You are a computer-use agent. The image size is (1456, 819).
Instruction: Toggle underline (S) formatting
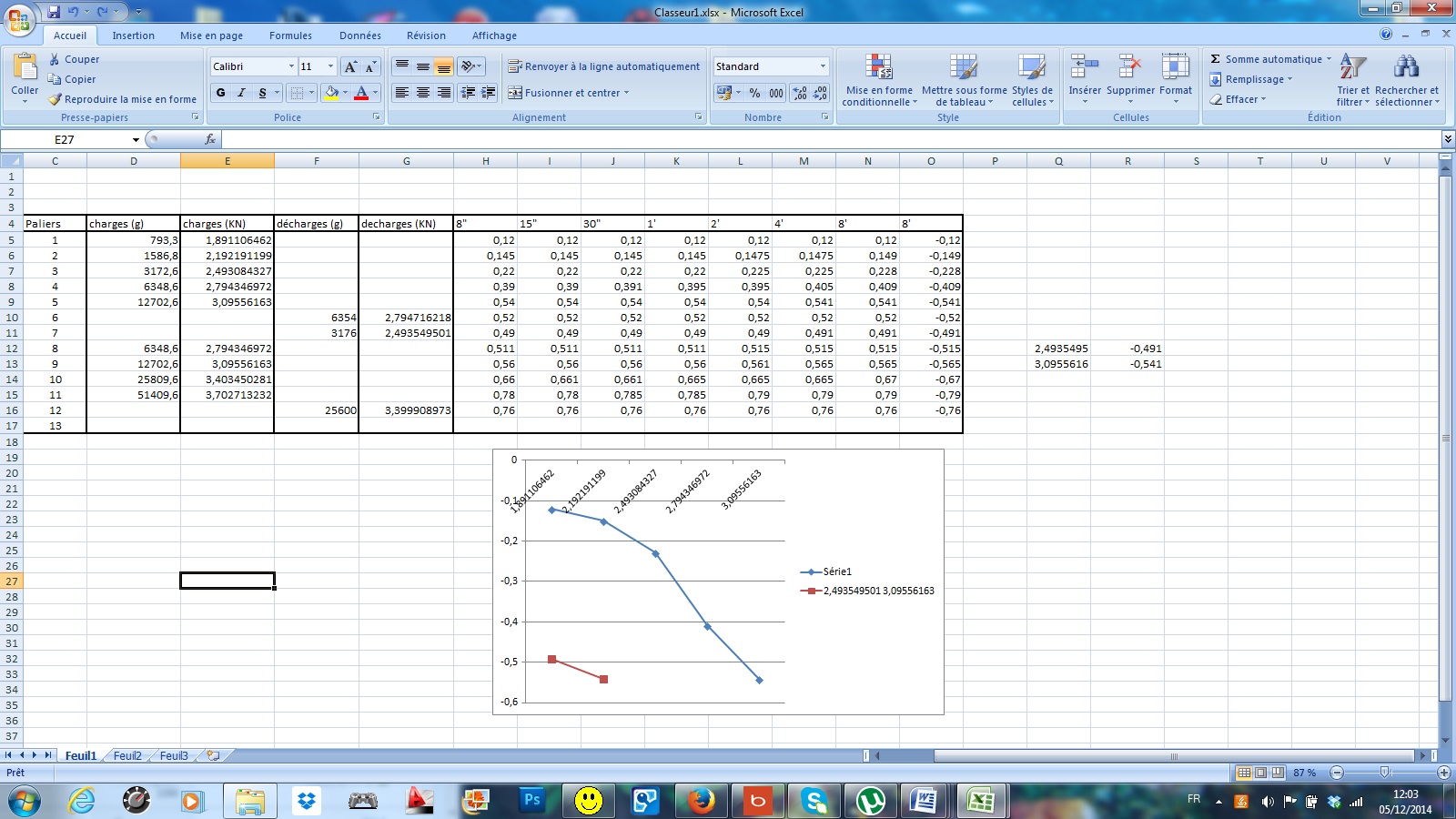[262, 93]
